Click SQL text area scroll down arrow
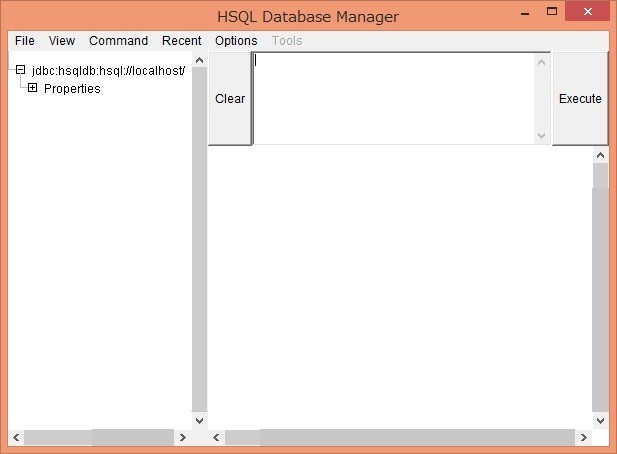This screenshot has width=617, height=454. pos(541,136)
